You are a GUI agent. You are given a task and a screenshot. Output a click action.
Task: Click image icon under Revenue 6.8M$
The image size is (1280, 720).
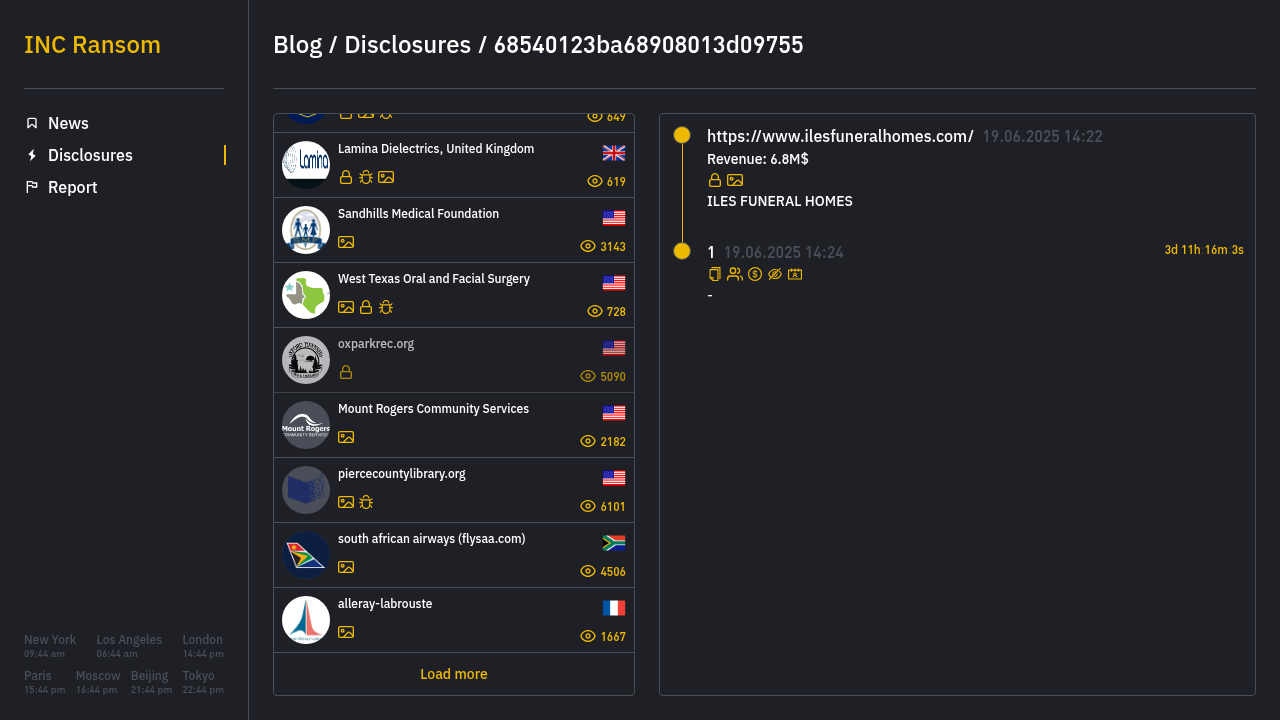tap(735, 180)
